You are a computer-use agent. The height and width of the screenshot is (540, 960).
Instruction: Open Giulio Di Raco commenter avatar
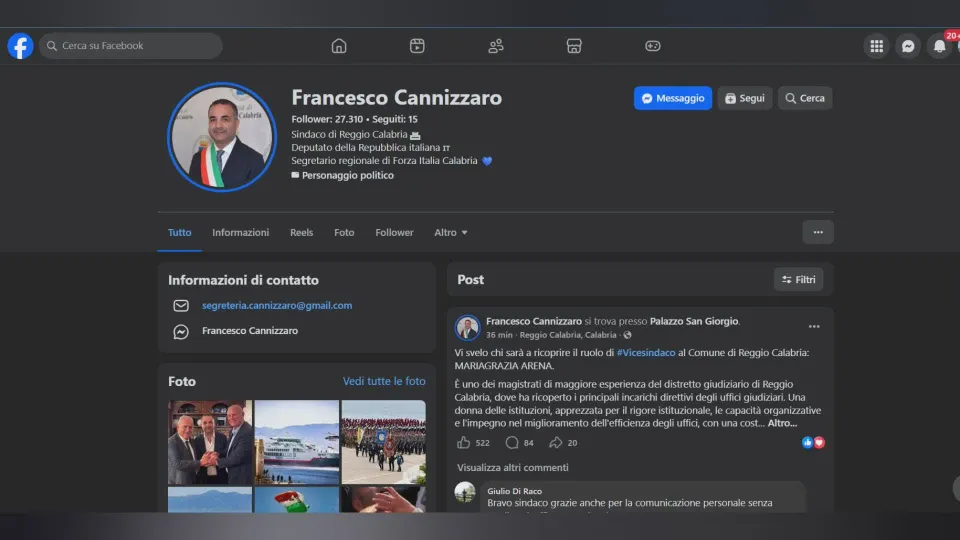tap(465, 492)
